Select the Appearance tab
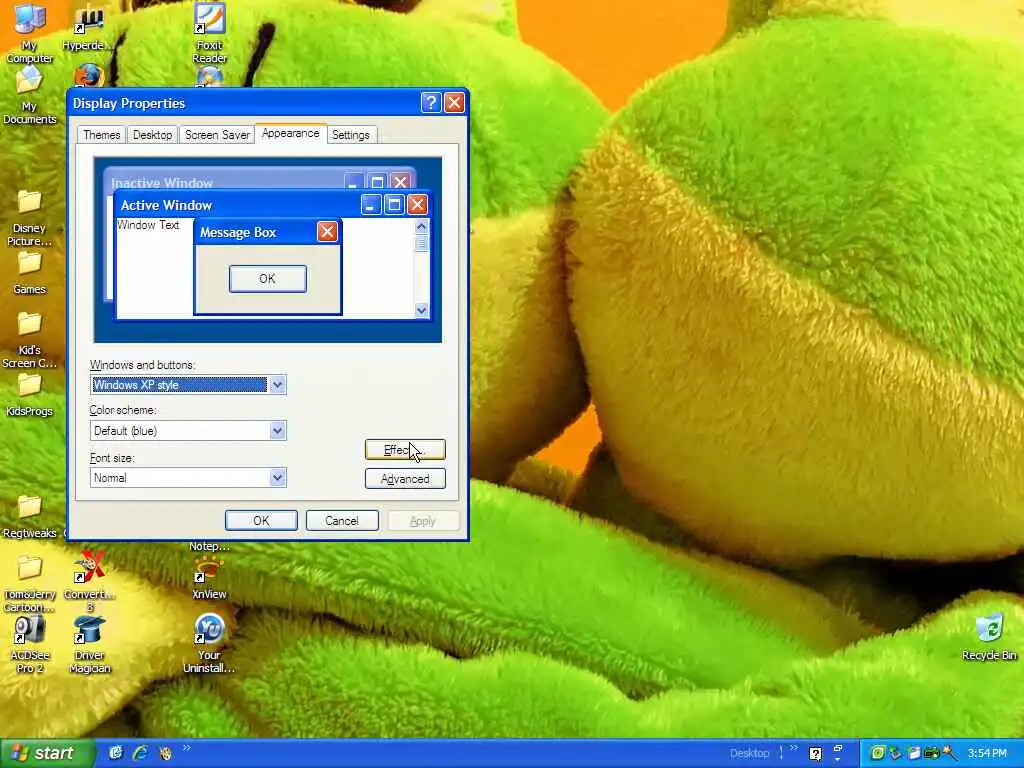This screenshot has height=768, width=1024. (291, 133)
